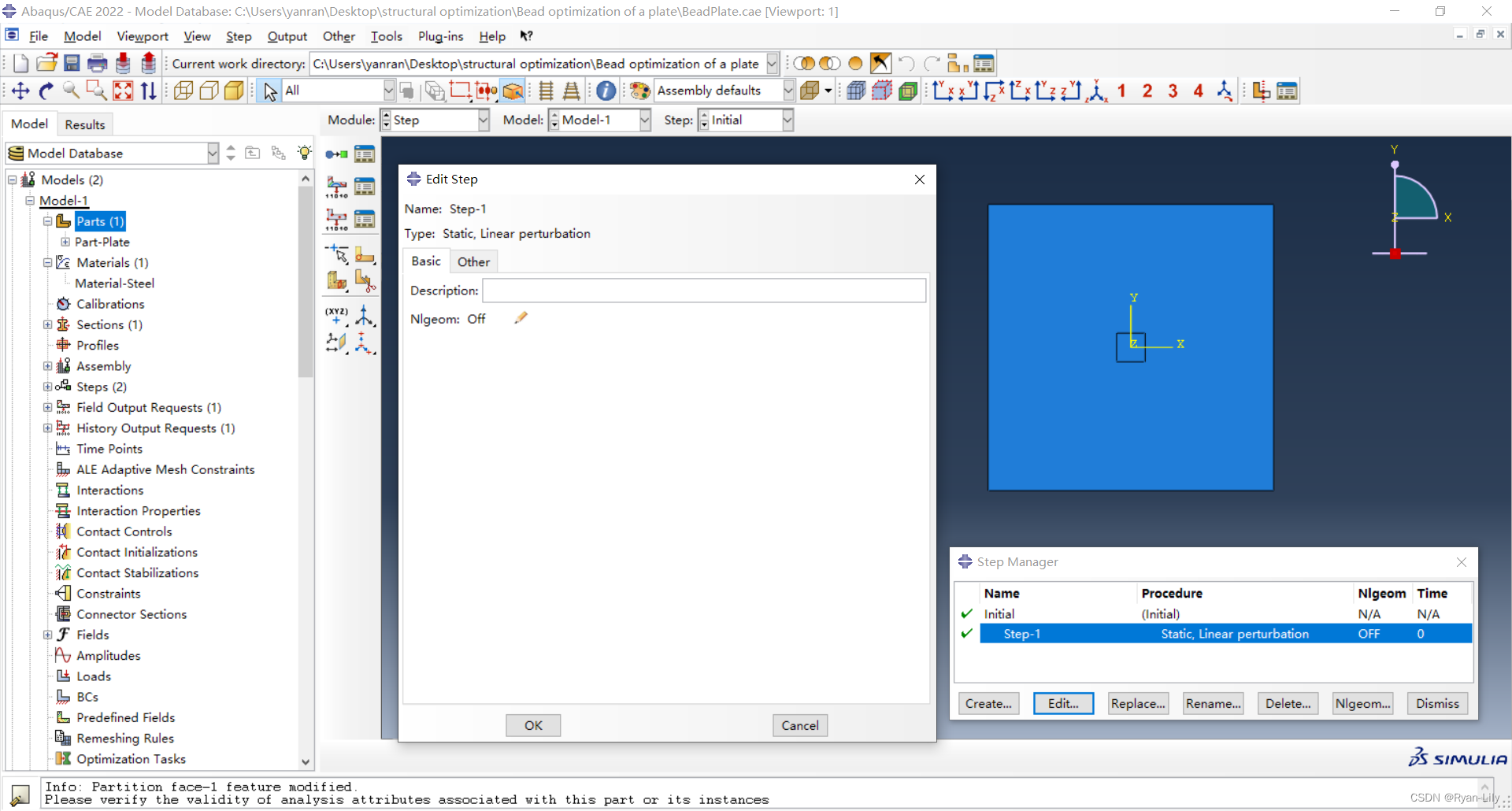Click the pencil icon next to Nlgeom
This screenshot has height=811, width=1512.
[521, 318]
